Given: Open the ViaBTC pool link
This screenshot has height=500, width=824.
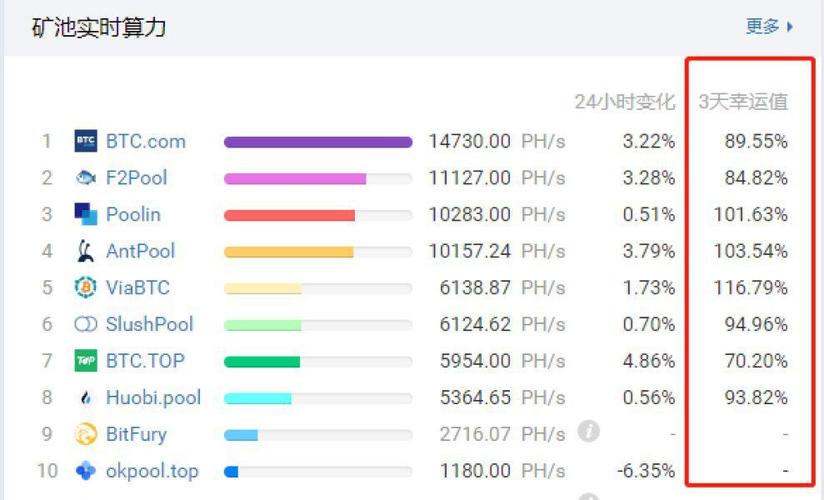Looking at the screenshot, I should coord(138,288).
